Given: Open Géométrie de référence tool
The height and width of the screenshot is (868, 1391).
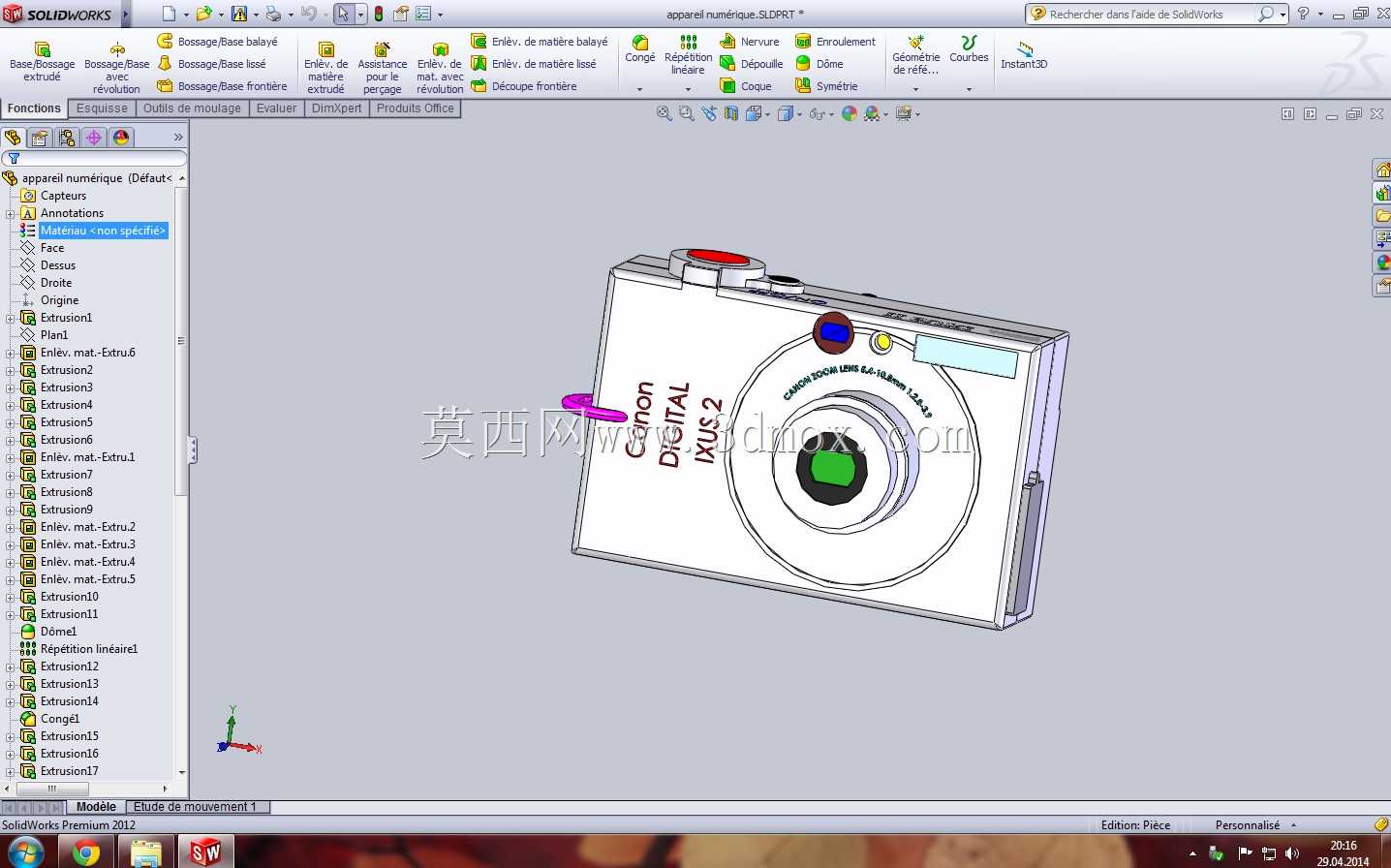Looking at the screenshot, I should pos(916,55).
